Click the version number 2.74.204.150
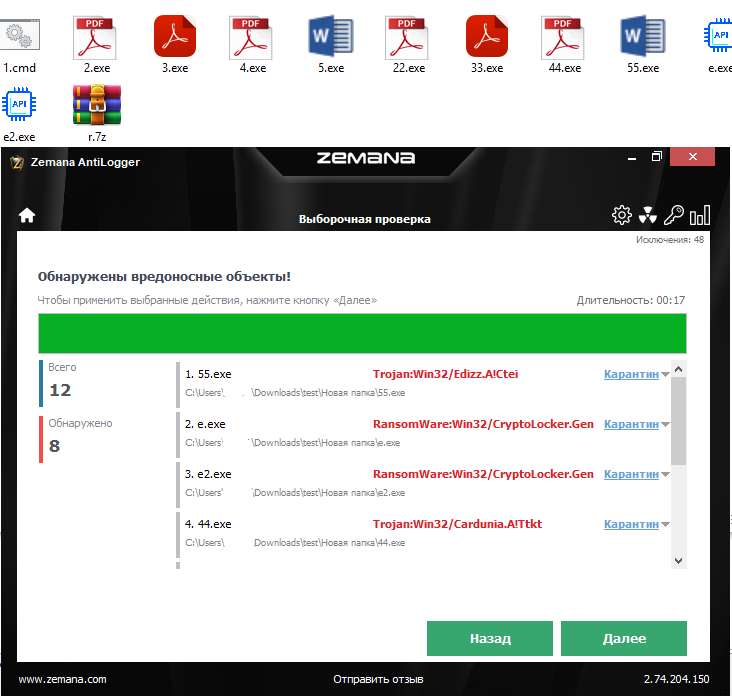The height and width of the screenshot is (696, 732). (676, 679)
